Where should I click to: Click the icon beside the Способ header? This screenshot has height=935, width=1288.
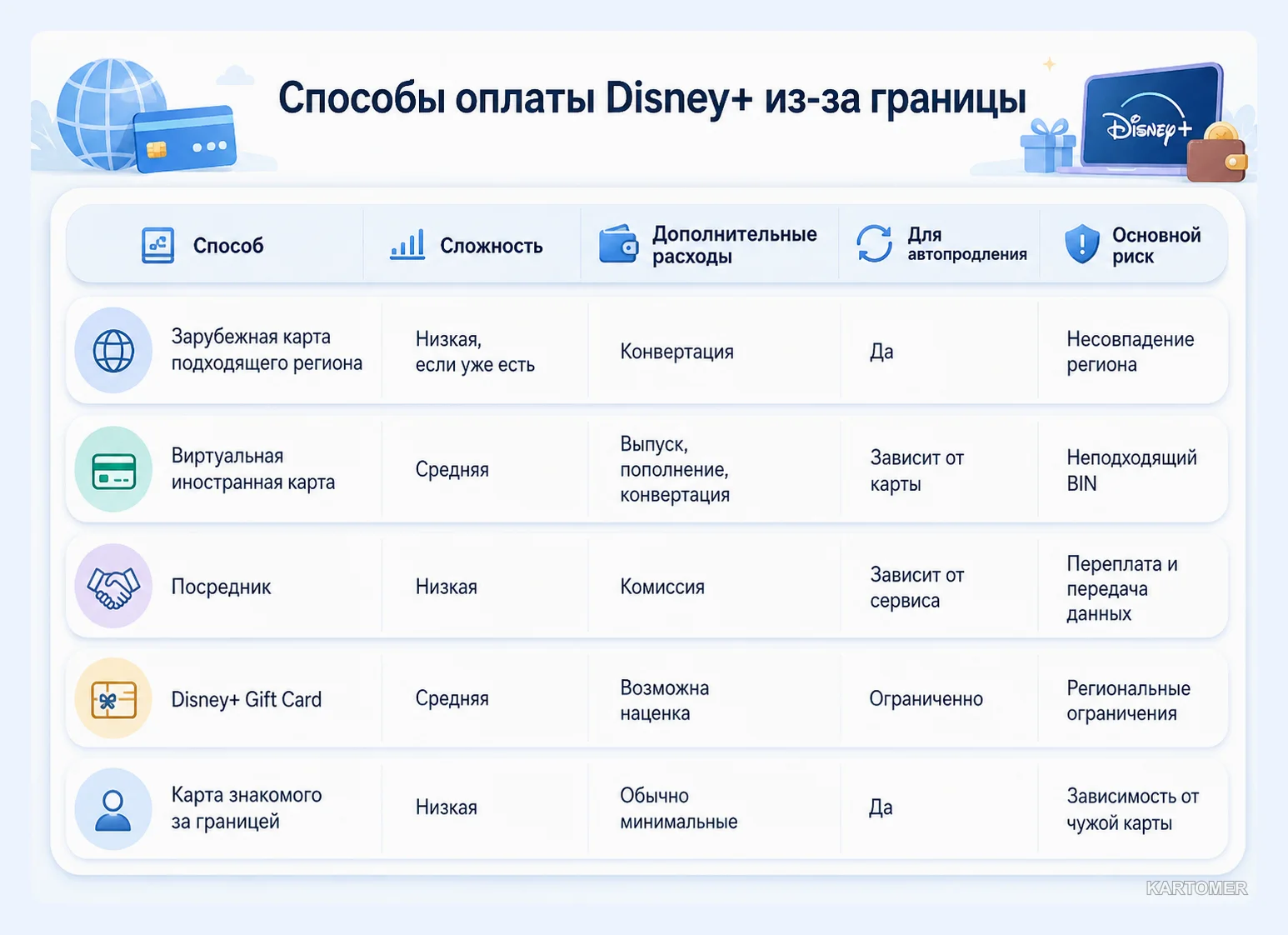click(157, 245)
